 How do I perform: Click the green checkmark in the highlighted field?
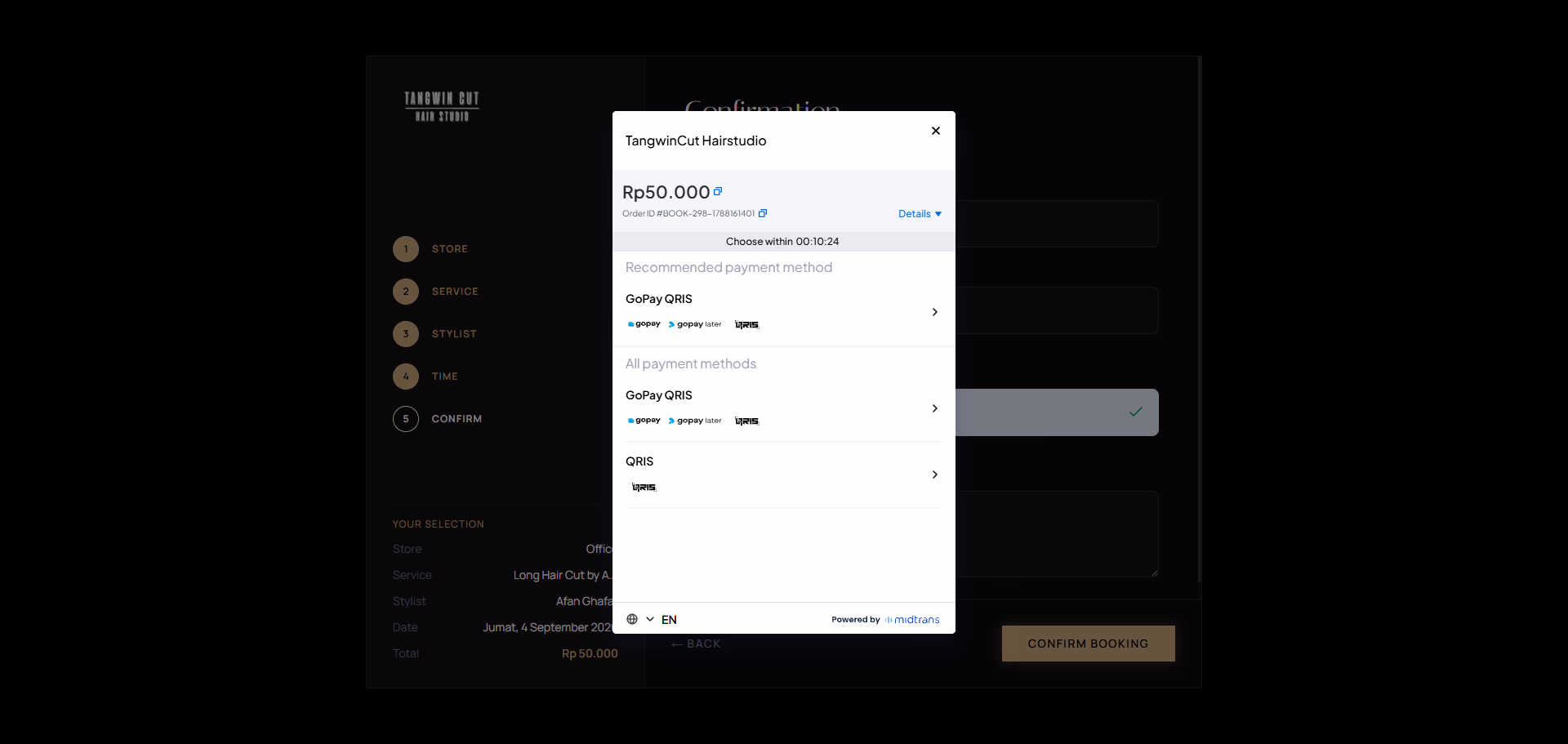click(x=1135, y=412)
